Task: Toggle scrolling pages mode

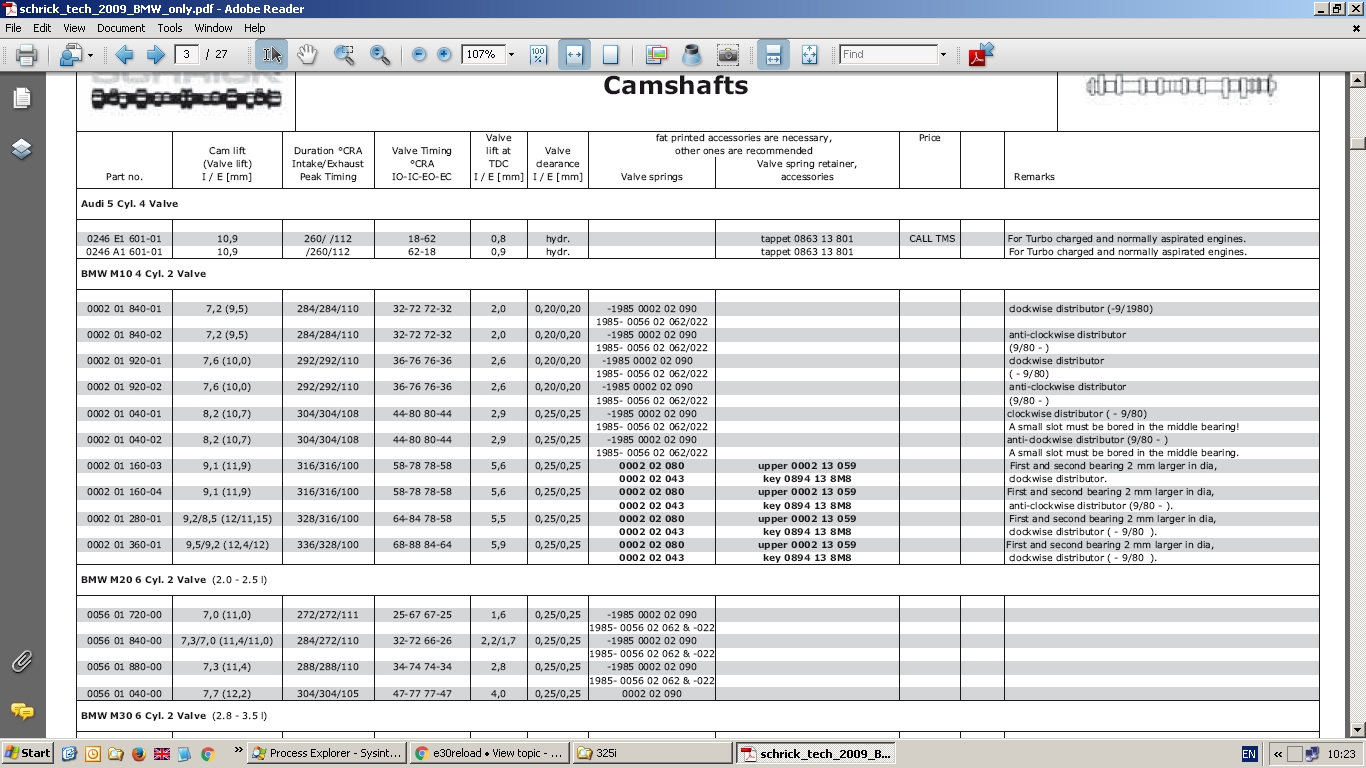Action: point(773,55)
